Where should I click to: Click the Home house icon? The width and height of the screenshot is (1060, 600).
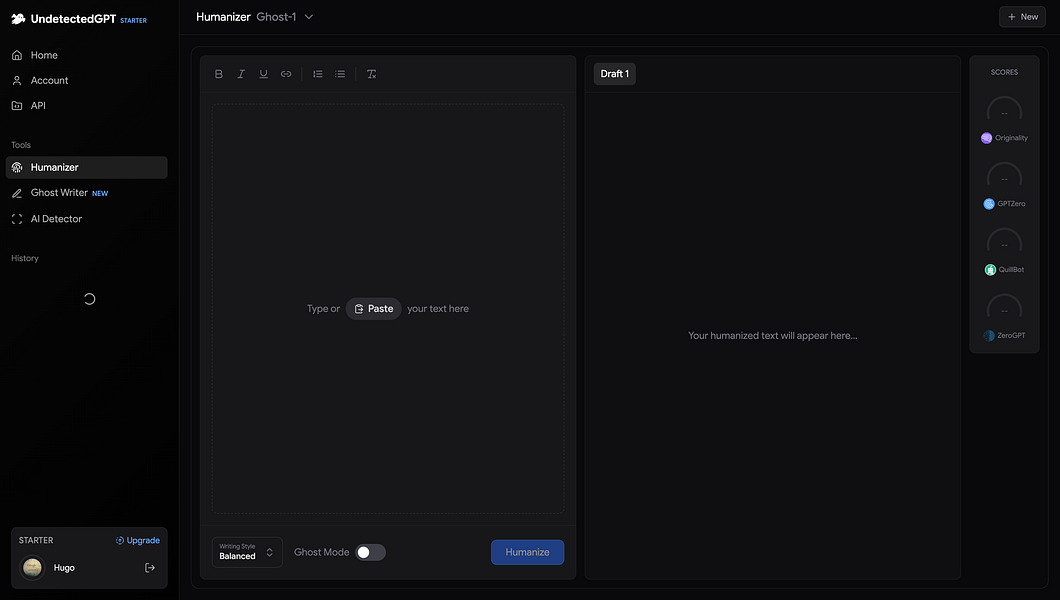[17, 55]
